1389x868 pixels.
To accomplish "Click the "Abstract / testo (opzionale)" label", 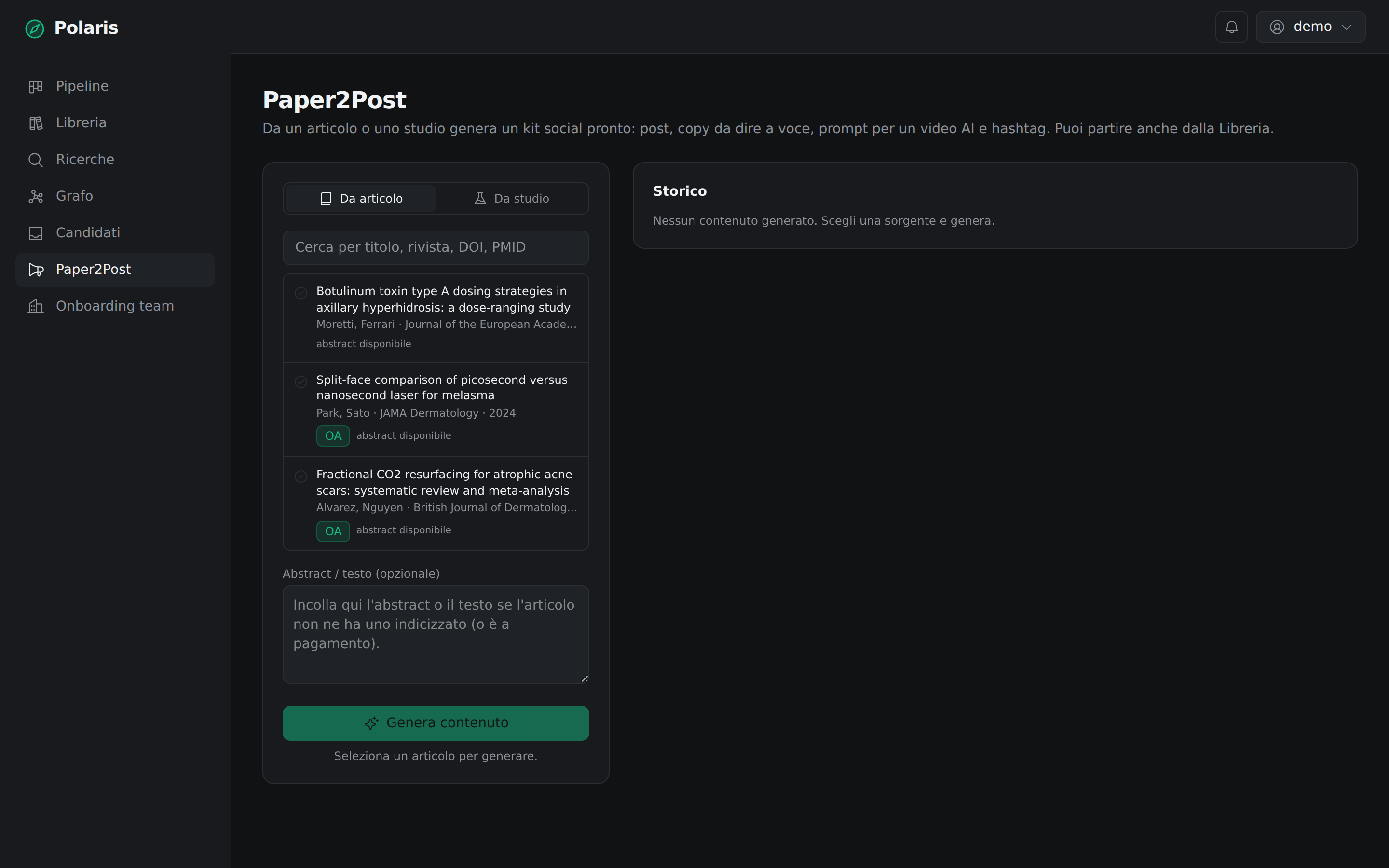I will tap(361, 574).
